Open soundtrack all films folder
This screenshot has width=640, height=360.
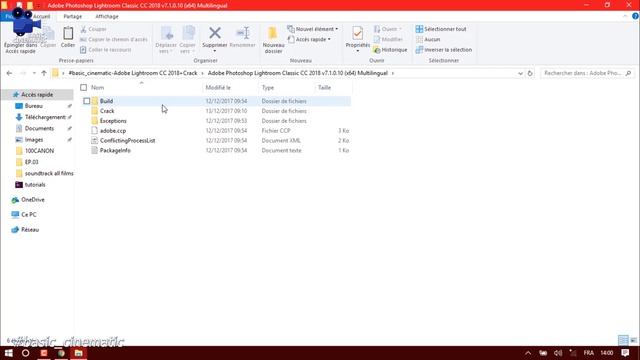coord(49,173)
